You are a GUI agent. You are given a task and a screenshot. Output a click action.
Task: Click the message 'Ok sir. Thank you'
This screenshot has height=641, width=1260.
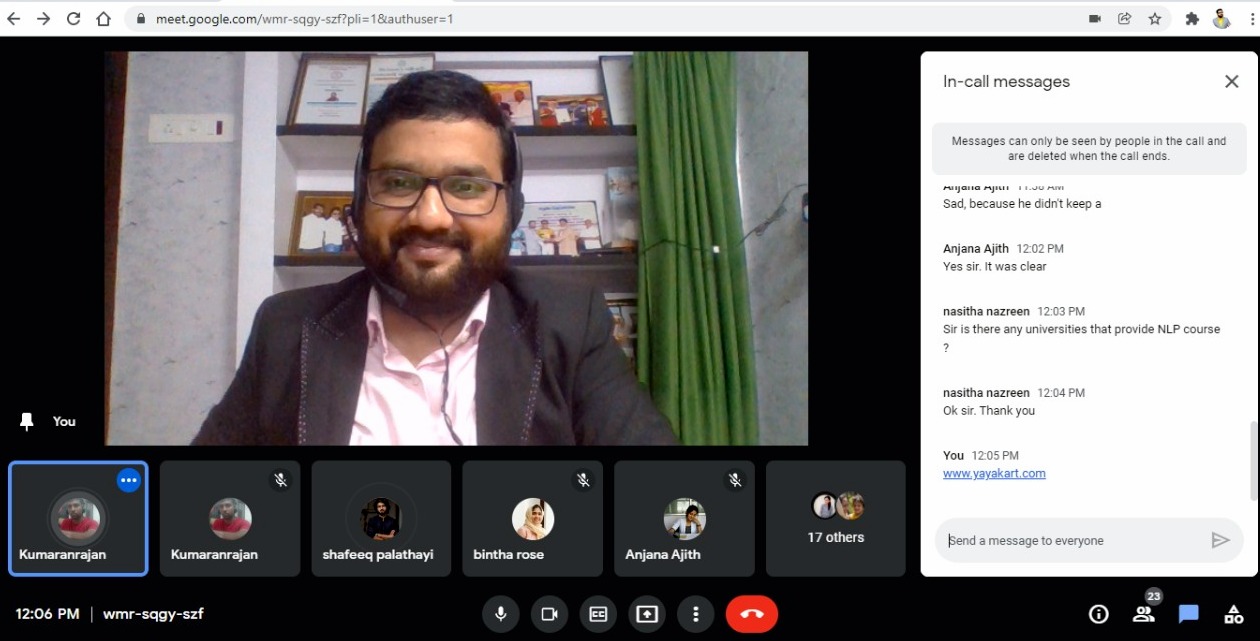(x=989, y=411)
